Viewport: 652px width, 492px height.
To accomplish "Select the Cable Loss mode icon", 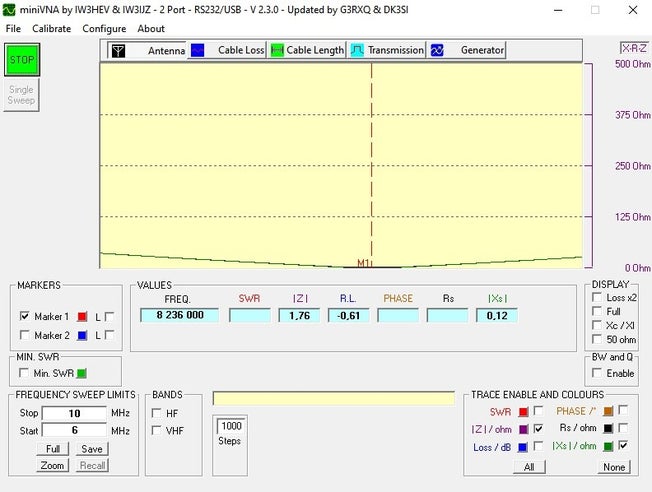I will (198, 50).
